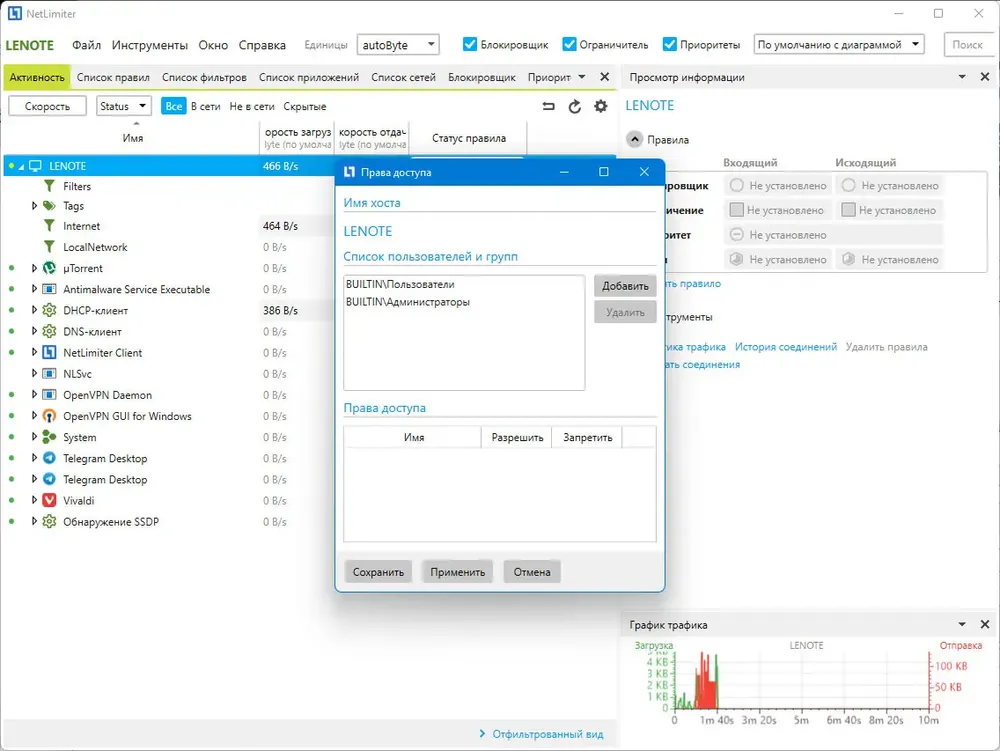Click the NLSvc process icon
The image size is (1000, 751).
[49, 374]
